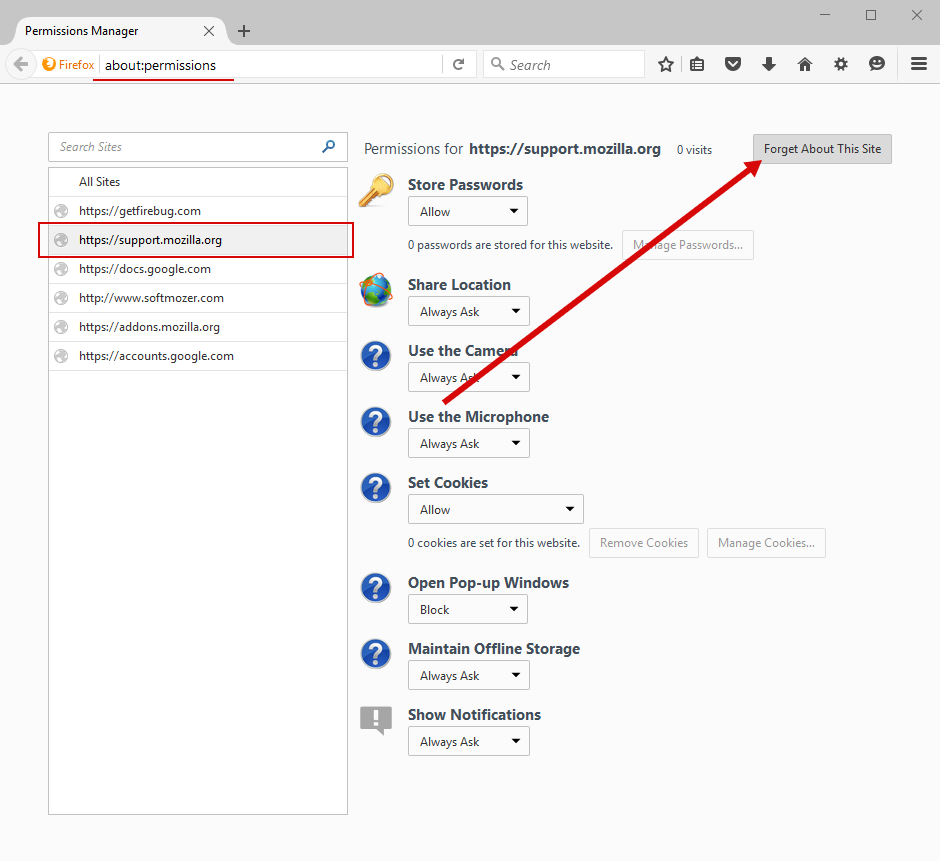Select All Sites in the site list
Screen dimensions: 940x861
point(198,182)
